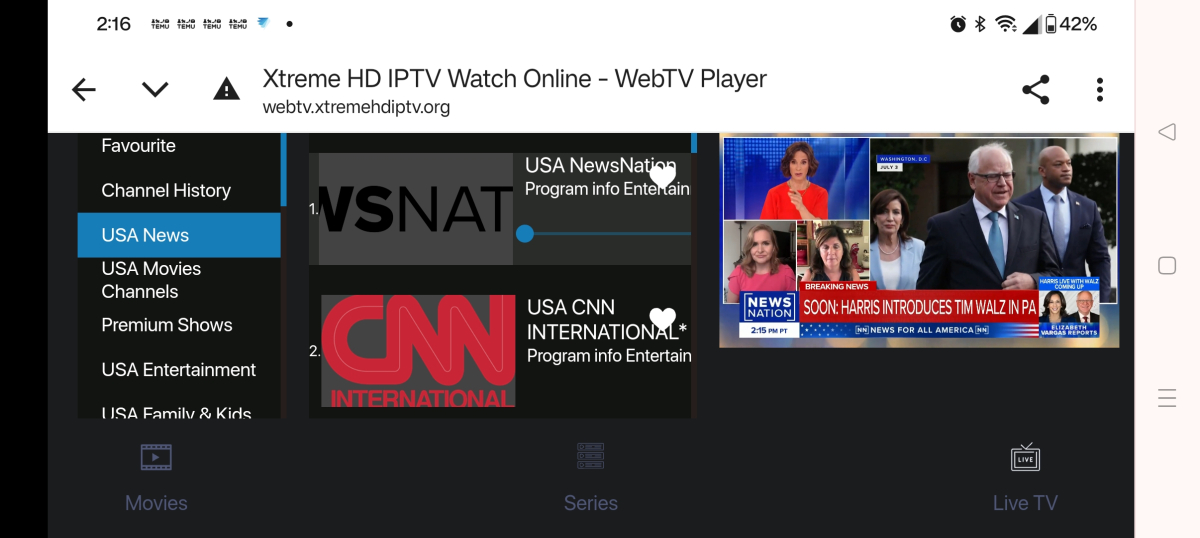Open Movies section icon
The image size is (1200, 538).
pyautogui.click(x=156, y=457)
